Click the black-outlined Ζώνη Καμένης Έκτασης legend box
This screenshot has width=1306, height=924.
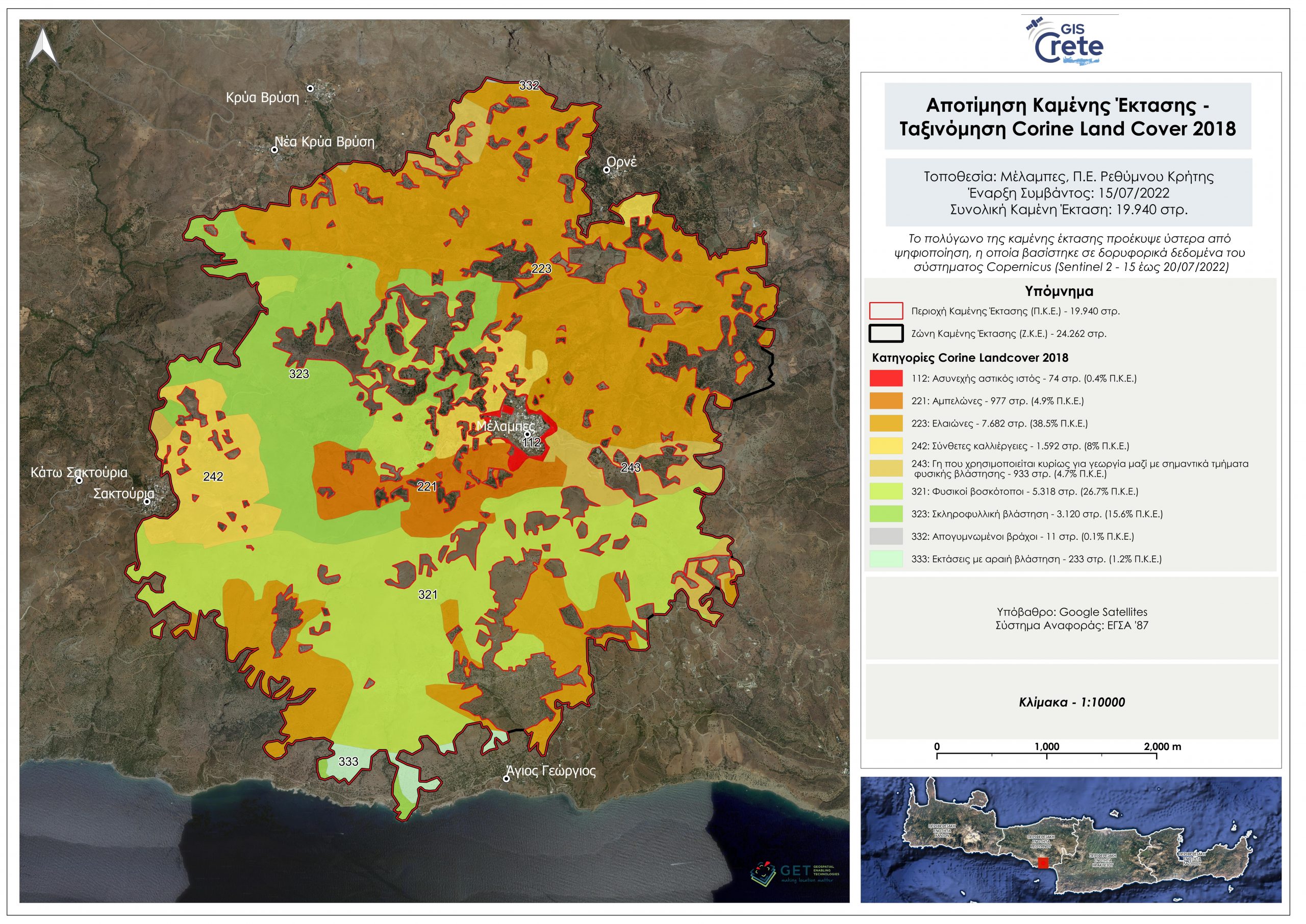coord(886,333)
